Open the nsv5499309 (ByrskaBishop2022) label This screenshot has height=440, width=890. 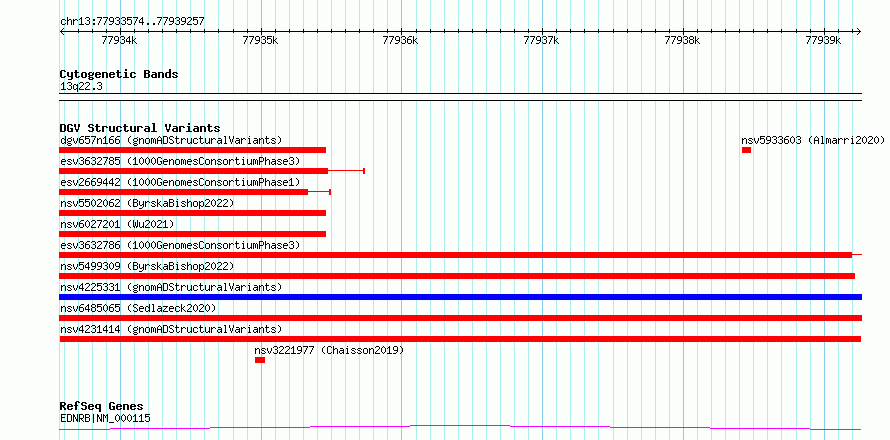tap(147, 266)
